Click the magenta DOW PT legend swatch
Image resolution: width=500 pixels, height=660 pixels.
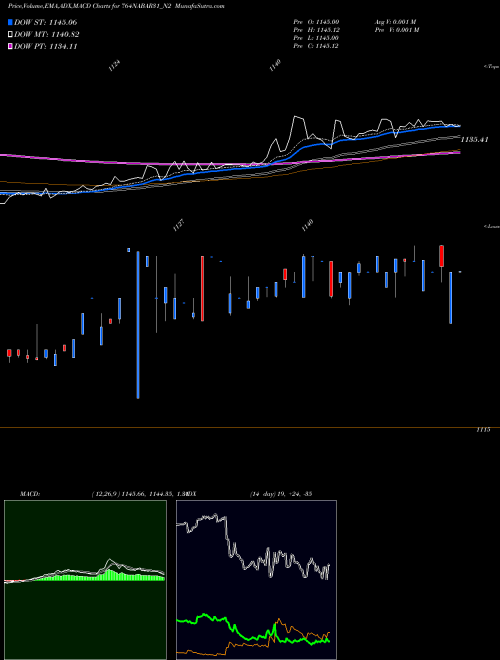pos(10,46)
